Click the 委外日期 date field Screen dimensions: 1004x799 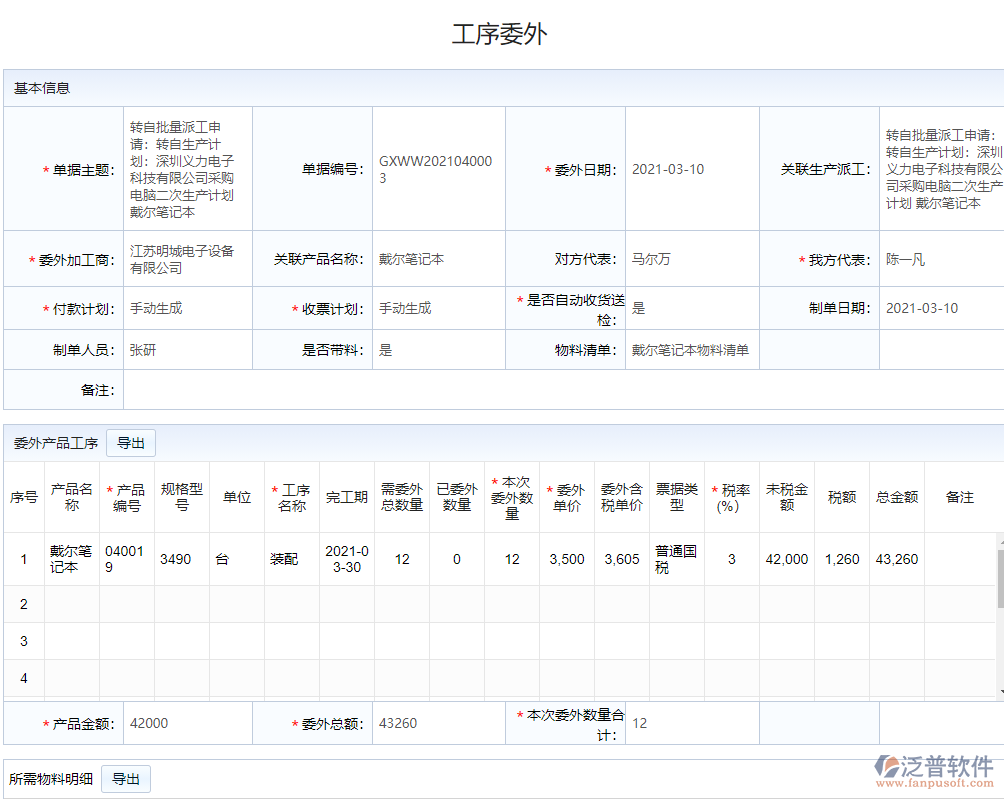pos(691,169)
